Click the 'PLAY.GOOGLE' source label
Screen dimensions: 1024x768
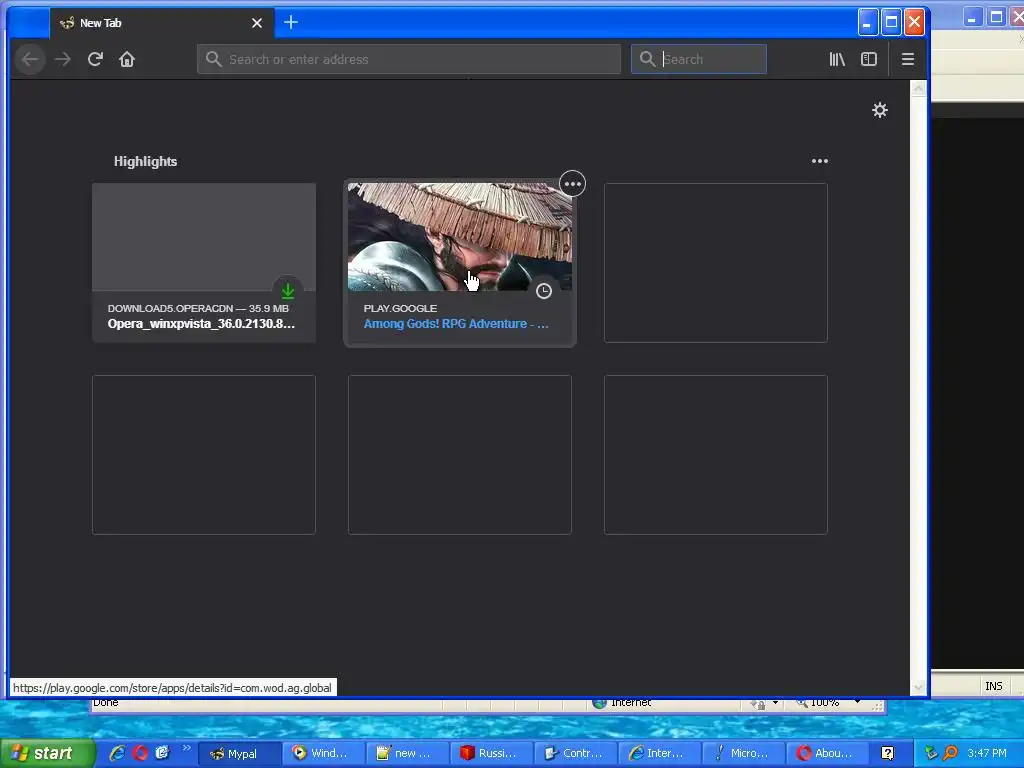(400, 308)
